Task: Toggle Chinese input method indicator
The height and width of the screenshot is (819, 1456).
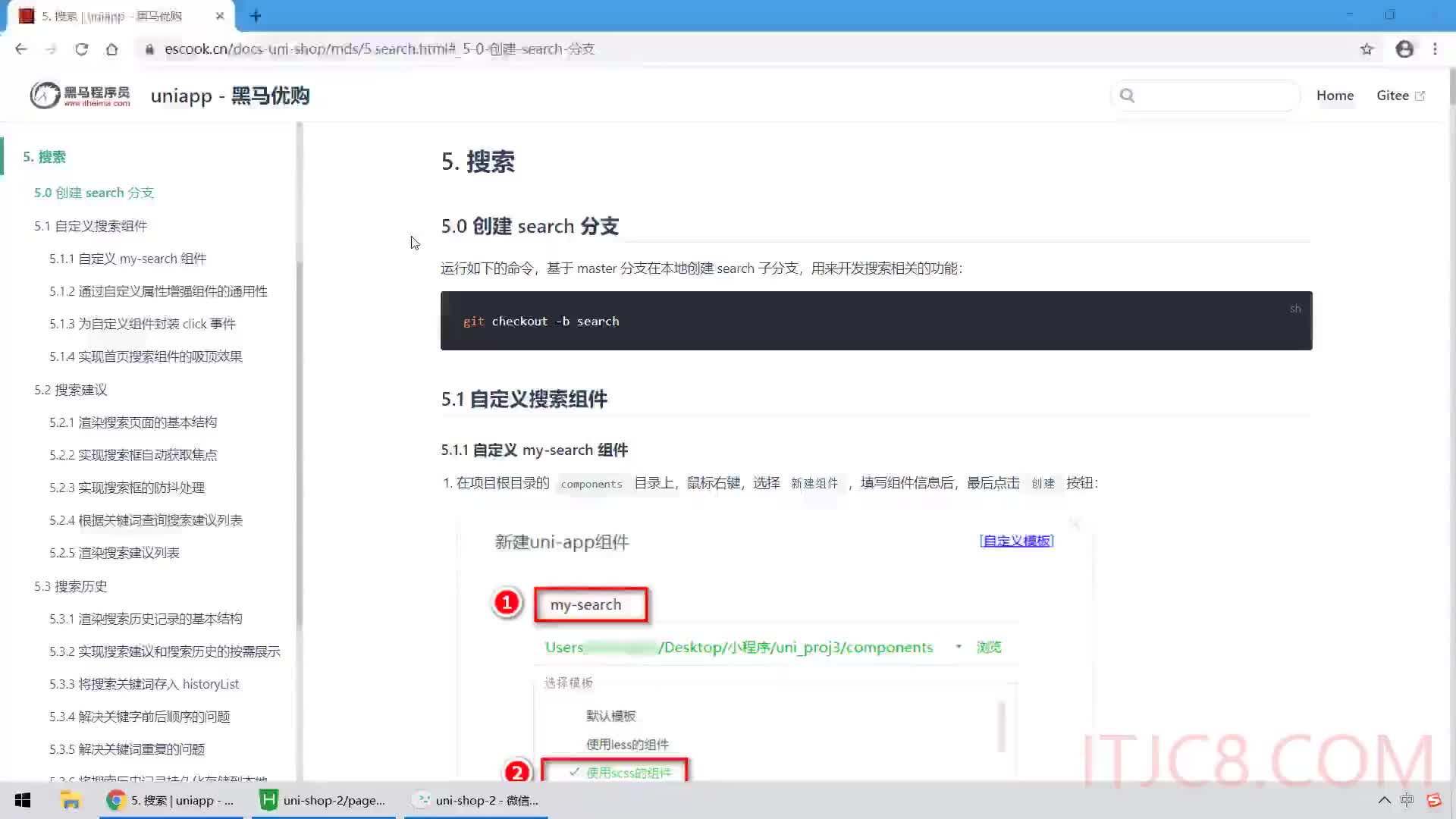Action: click(1407, 800)
